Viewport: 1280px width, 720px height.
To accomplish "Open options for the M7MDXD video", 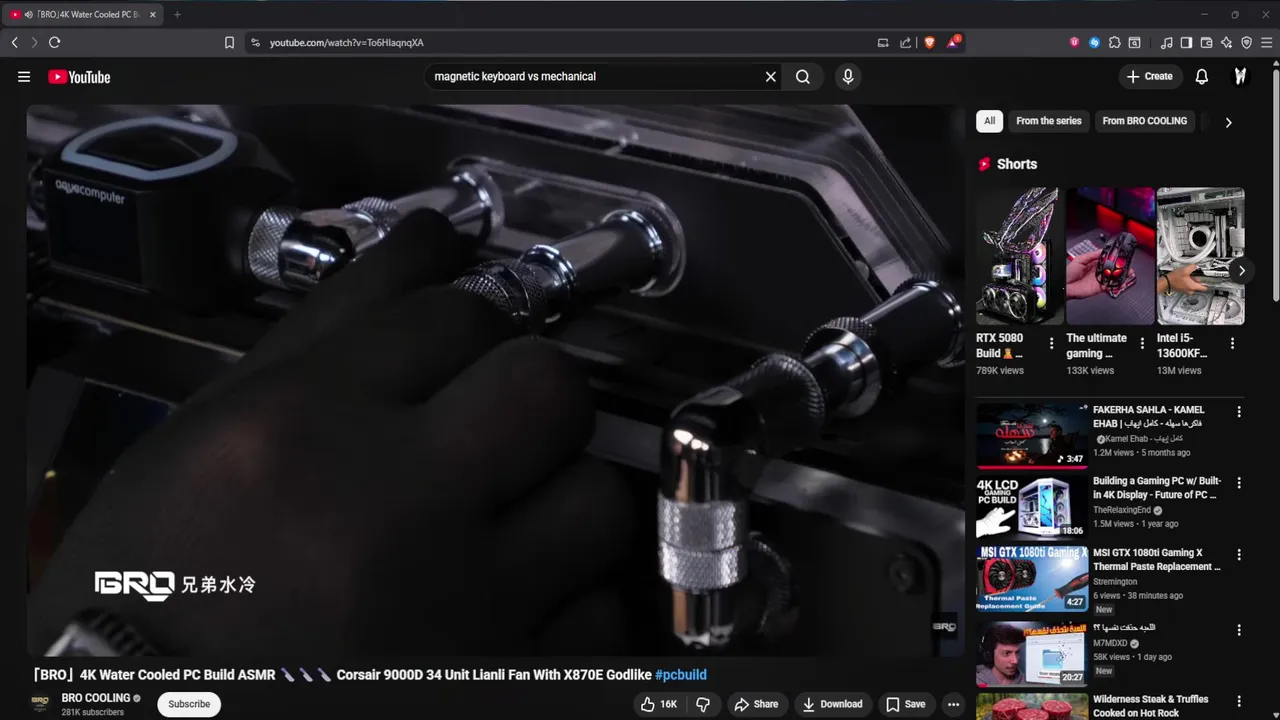I will coord(1239,631).
